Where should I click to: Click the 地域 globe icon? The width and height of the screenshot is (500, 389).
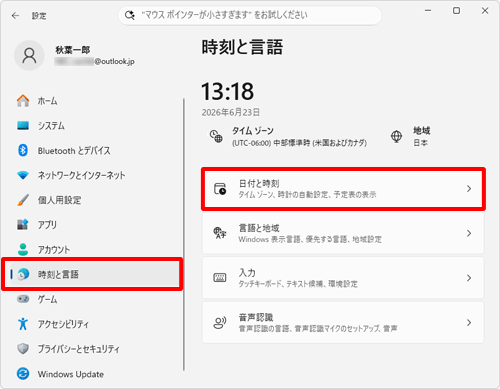pyautogui.click(x=396, y=136)
